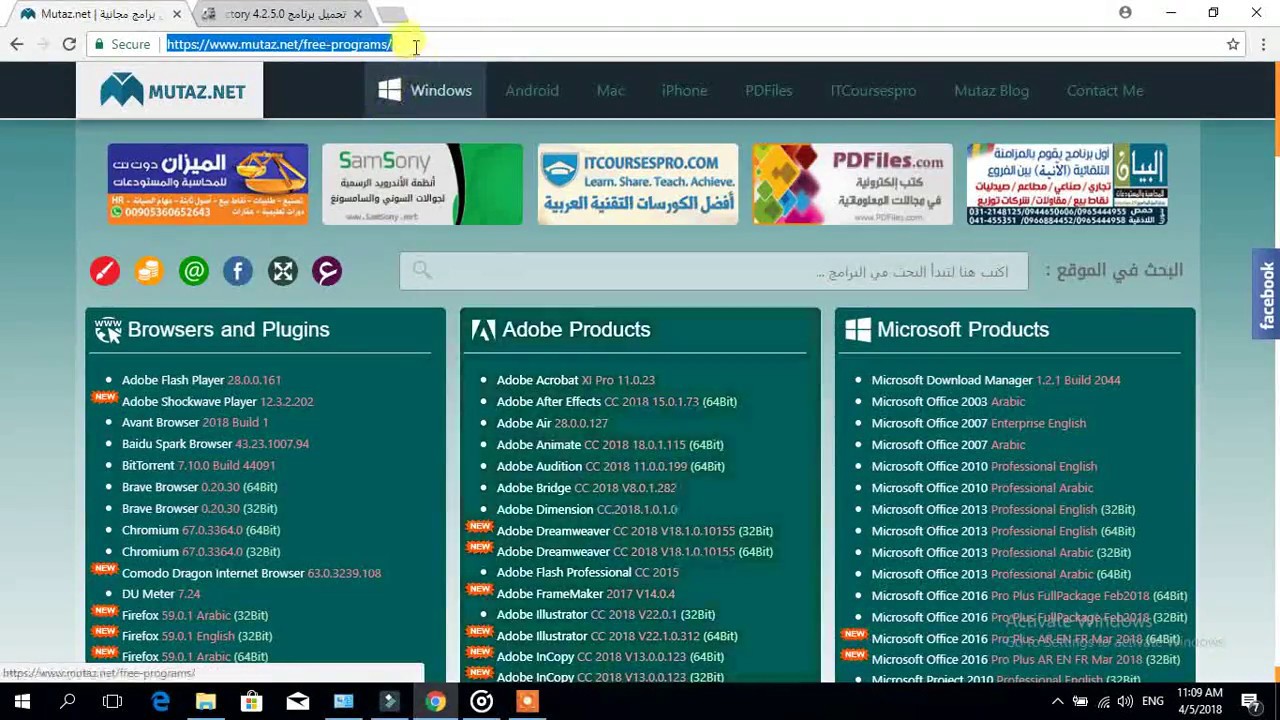The image size is (1280, 720).
Task: Open the Windows Start menu
Action: 22,701
